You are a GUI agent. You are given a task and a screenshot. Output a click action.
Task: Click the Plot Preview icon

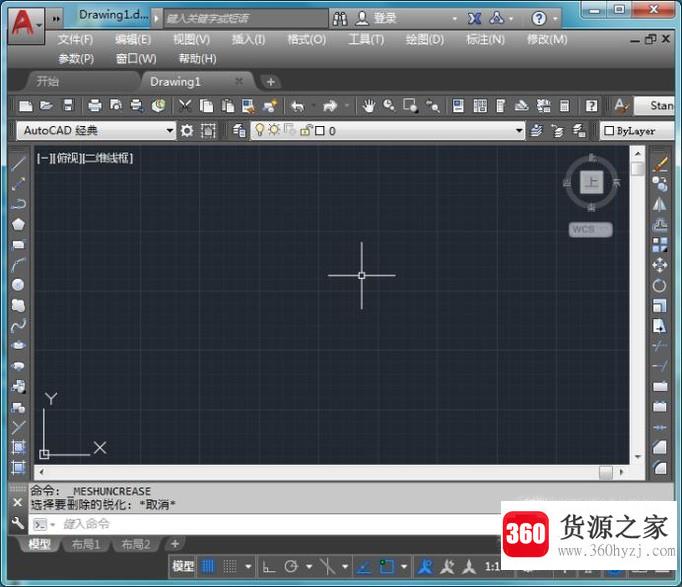116,106
